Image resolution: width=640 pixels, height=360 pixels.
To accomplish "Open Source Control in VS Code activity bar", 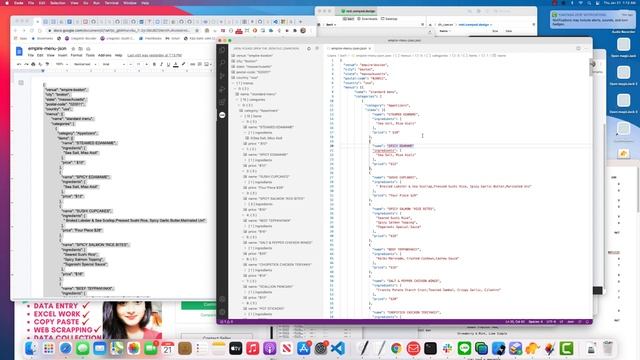I will pos(222,76).
